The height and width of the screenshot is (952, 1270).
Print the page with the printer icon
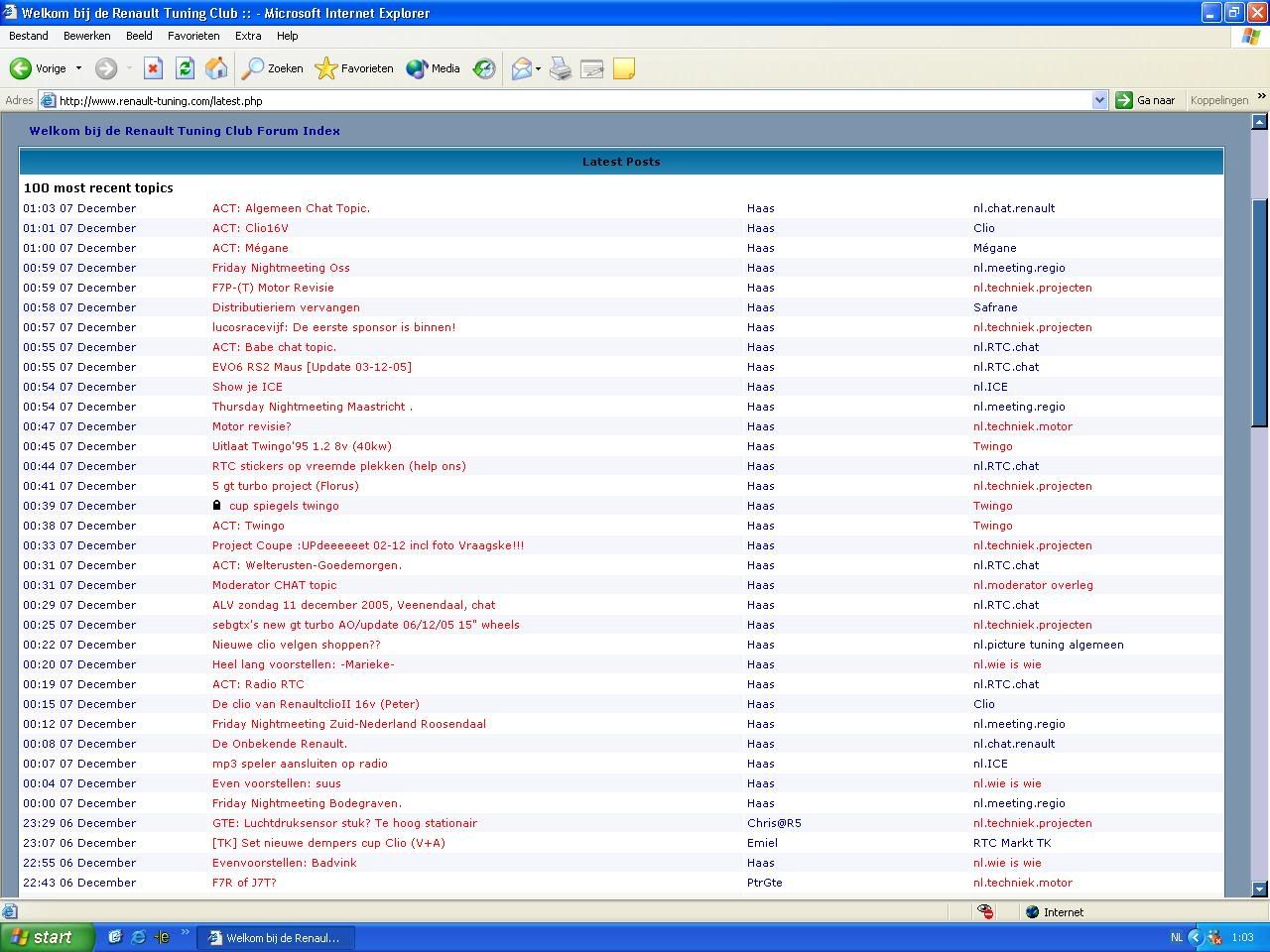561,68
